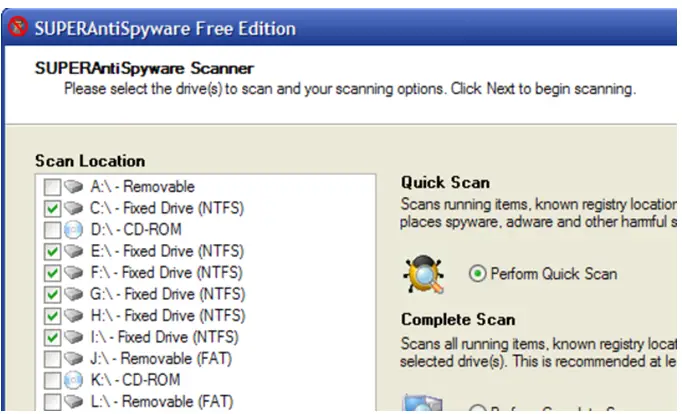This screenshot has height=414, width=682.
Task: Click the E:\ Fixed Drive icon
Action: click(74, 251)
